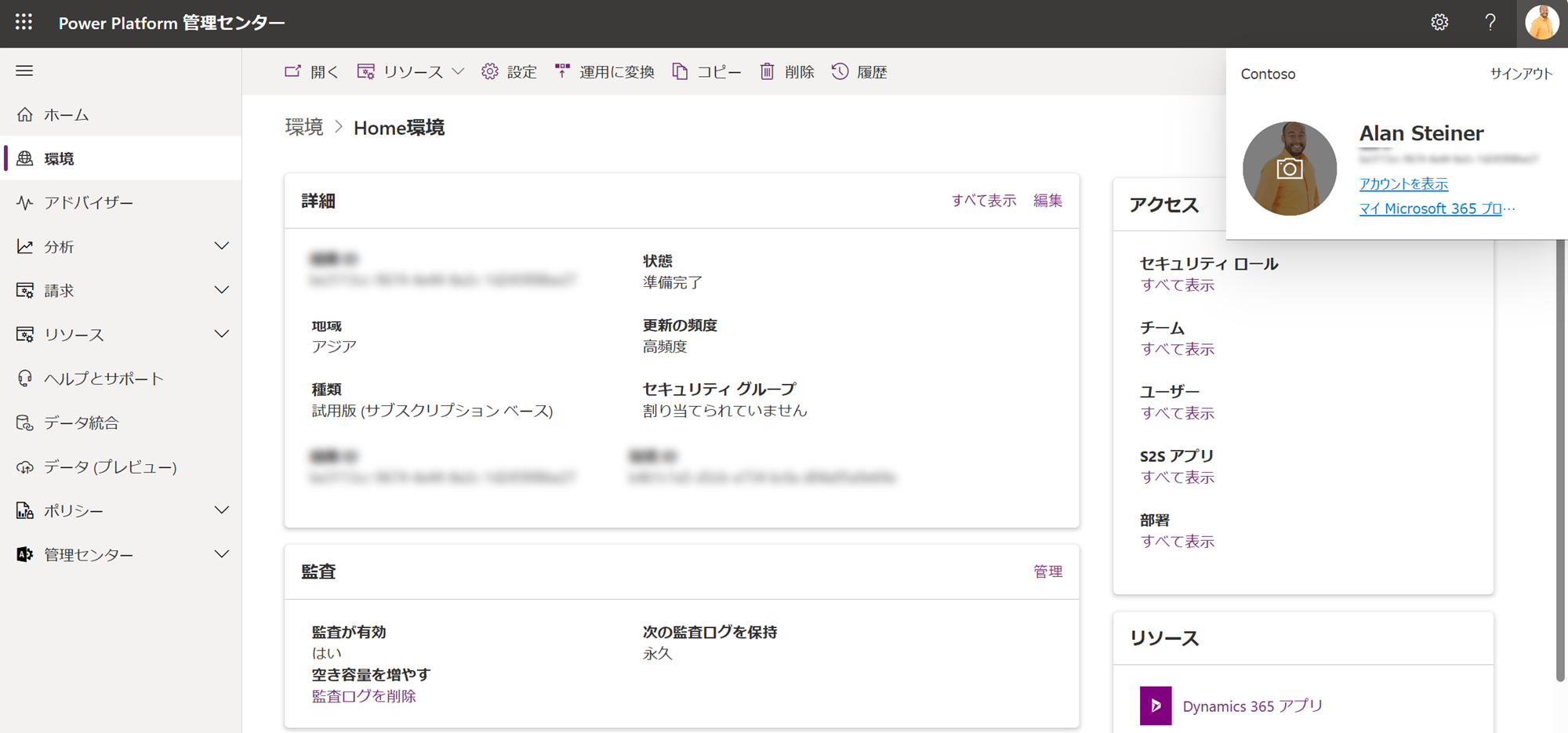This screenshot has height=733, width=1568.
Task: Click the help question mark icon
Action: point(1490,23)
